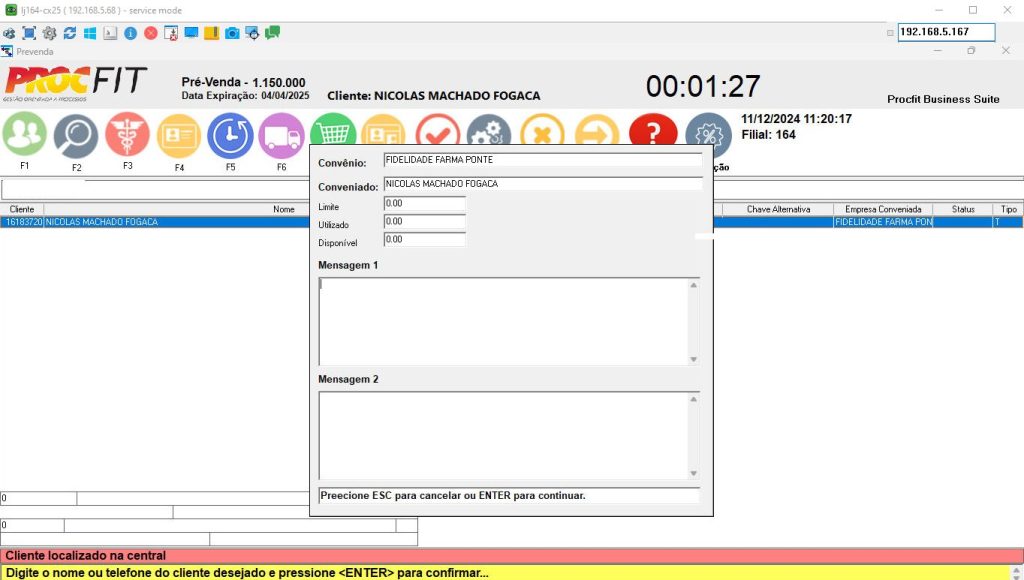Open the percent discount badge icon

click(709, 136)
